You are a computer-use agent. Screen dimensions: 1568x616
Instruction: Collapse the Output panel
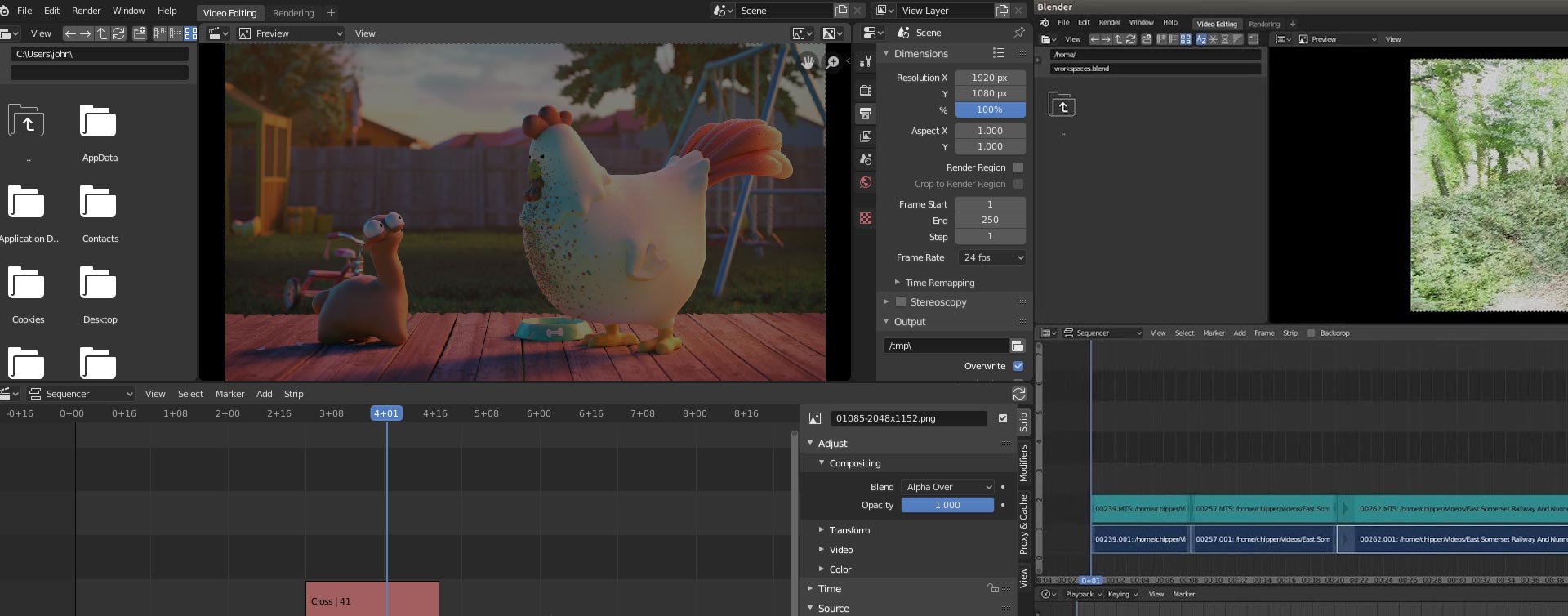click(886, 322)
